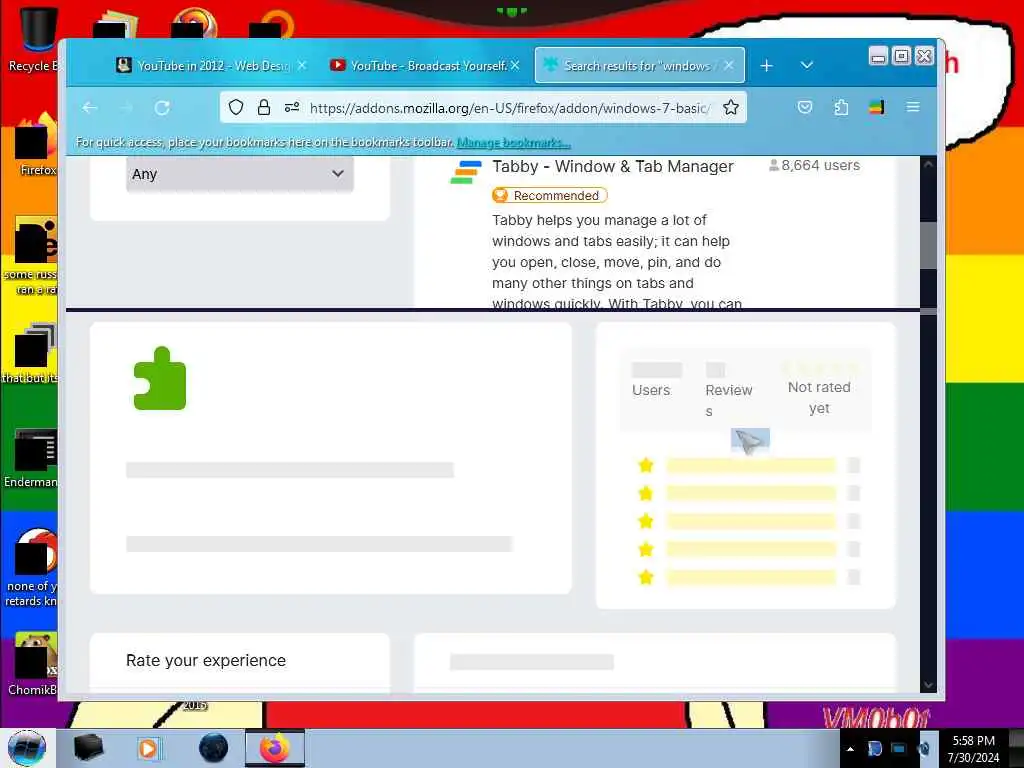Click the page scrollbar down arrow
The height and width of the screenshot is (768, 1024).
pyautogui.click(x=928, y=685)
